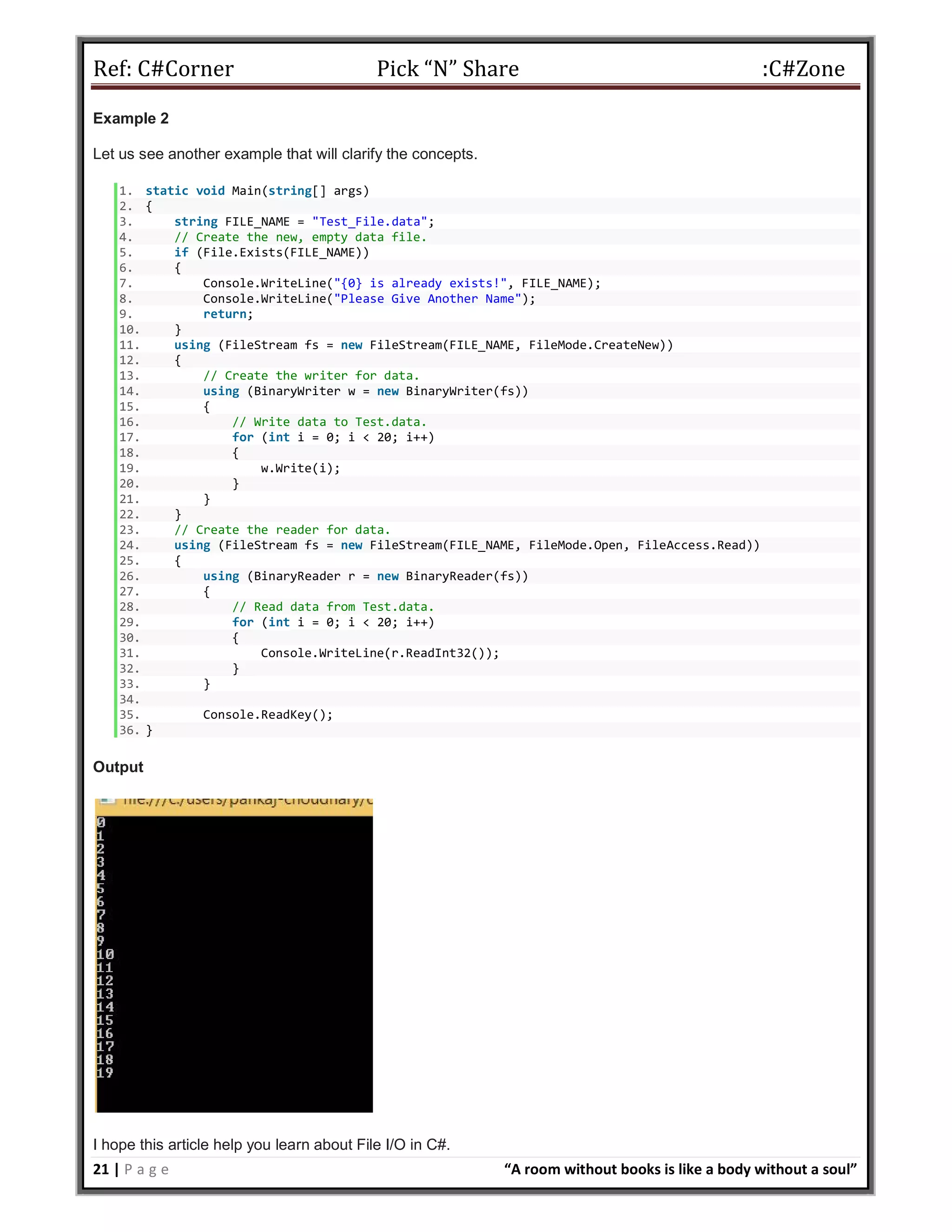Click 'FileAccess.Read' in code line 24
Viewport: 952px width, 1232px height.
[691, 545]
